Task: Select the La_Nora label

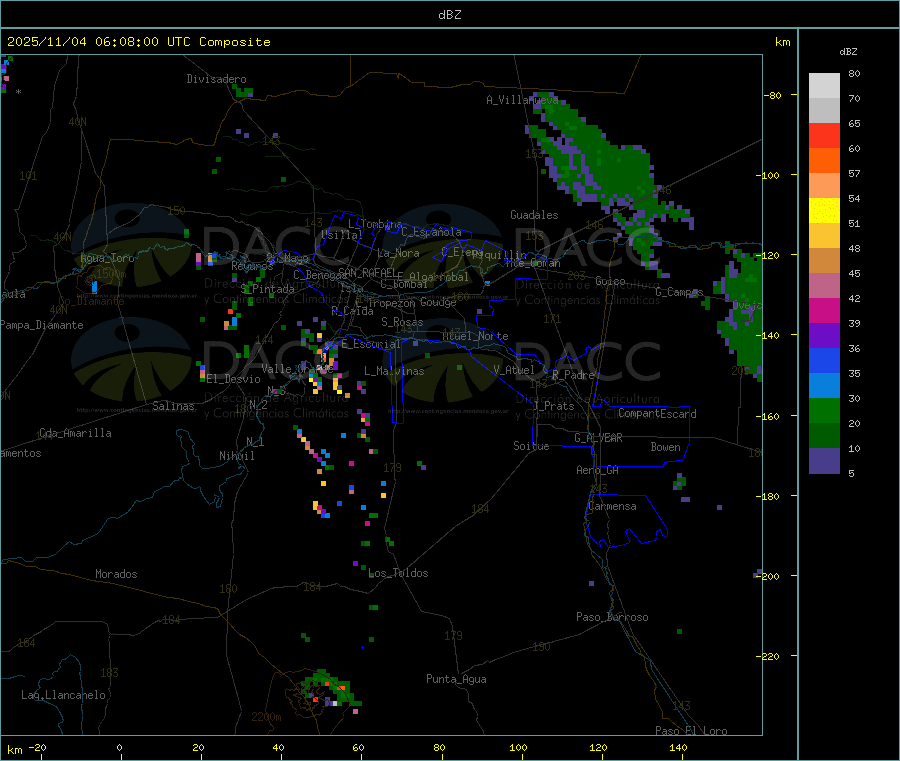Action: pos(398,253)
